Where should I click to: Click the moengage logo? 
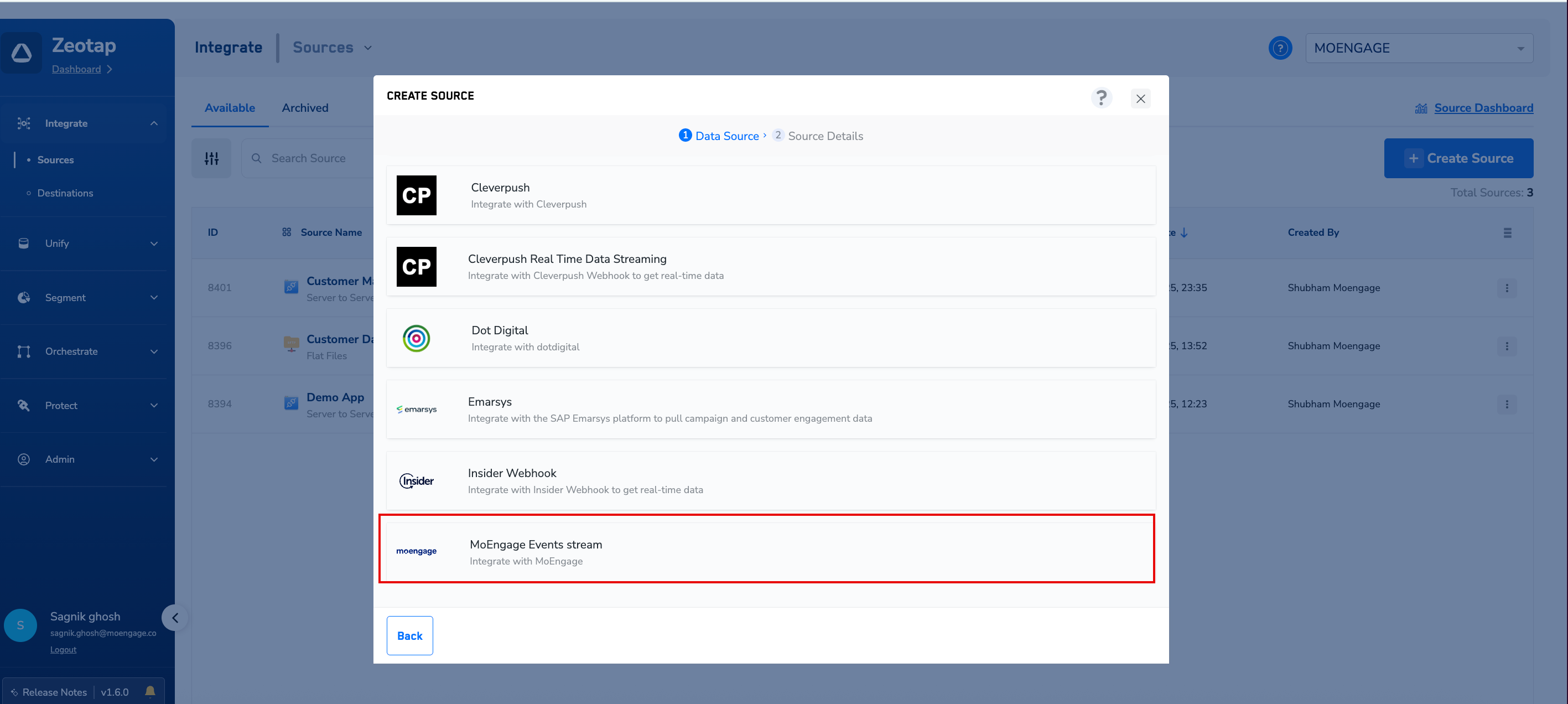click(417, 551)
